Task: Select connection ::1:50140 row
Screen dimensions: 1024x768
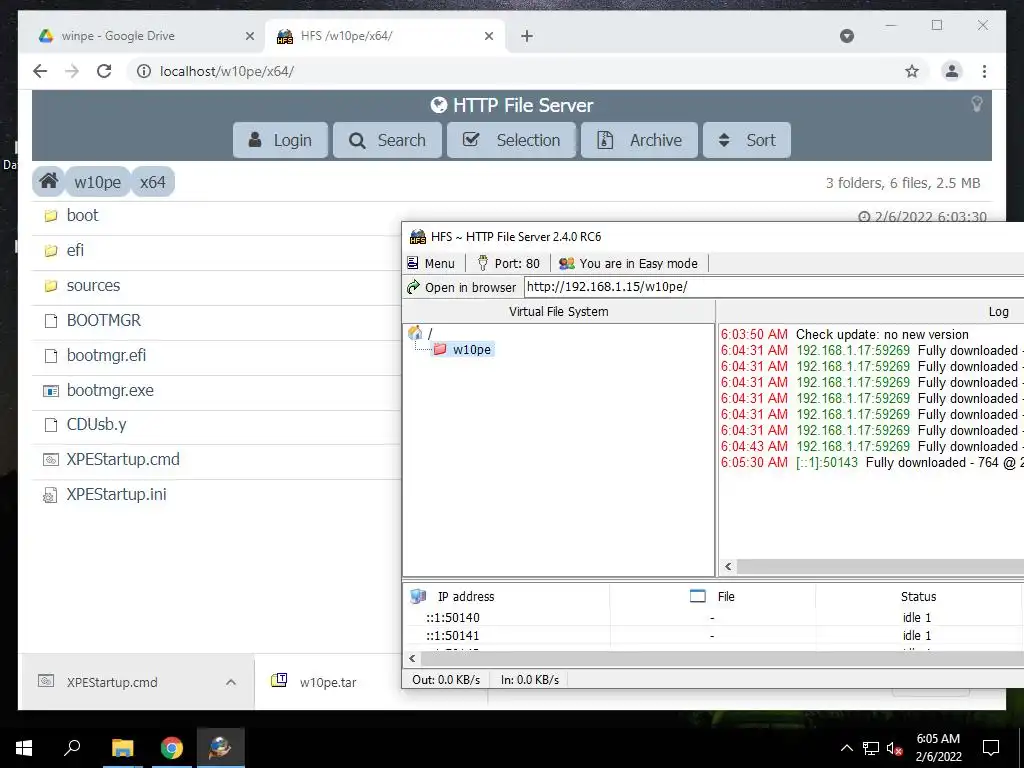Action: 712,617
